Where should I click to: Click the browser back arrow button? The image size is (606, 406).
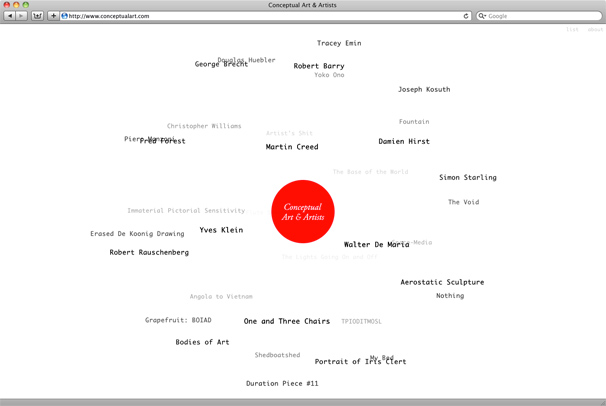pyautogui.click(x=10, y=16)
